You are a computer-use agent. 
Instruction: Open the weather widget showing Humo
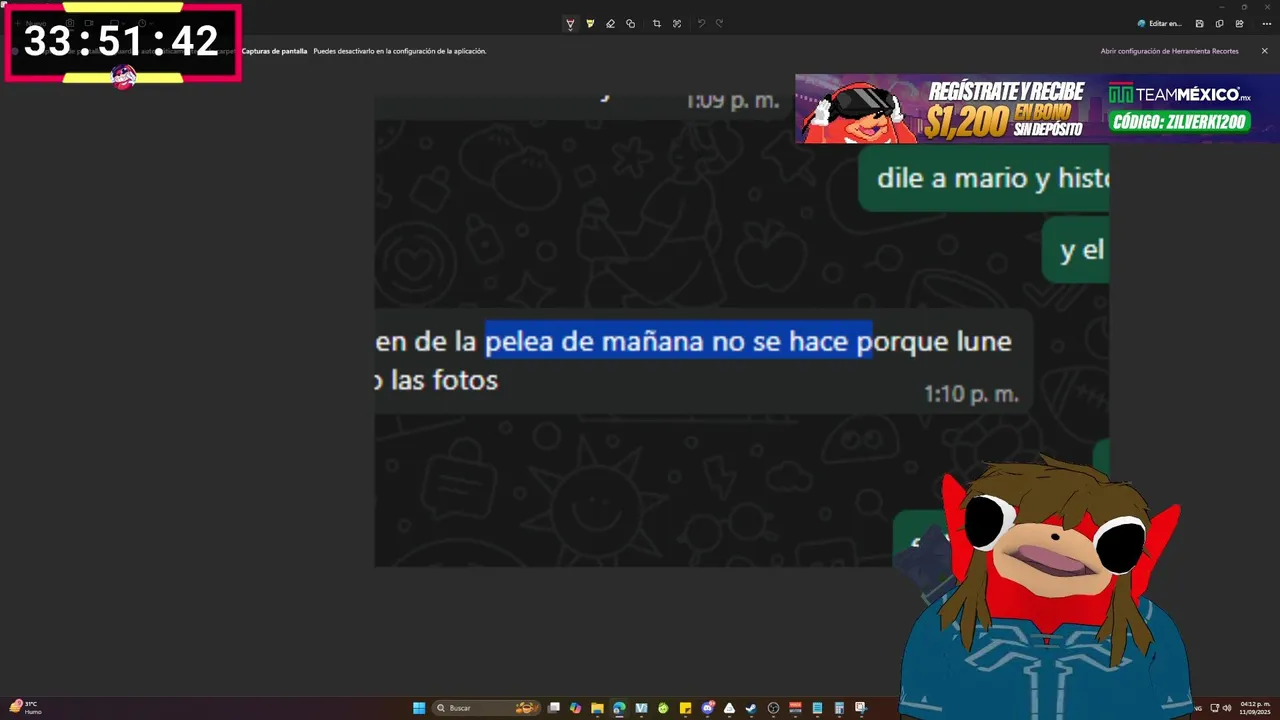point(26,707)
